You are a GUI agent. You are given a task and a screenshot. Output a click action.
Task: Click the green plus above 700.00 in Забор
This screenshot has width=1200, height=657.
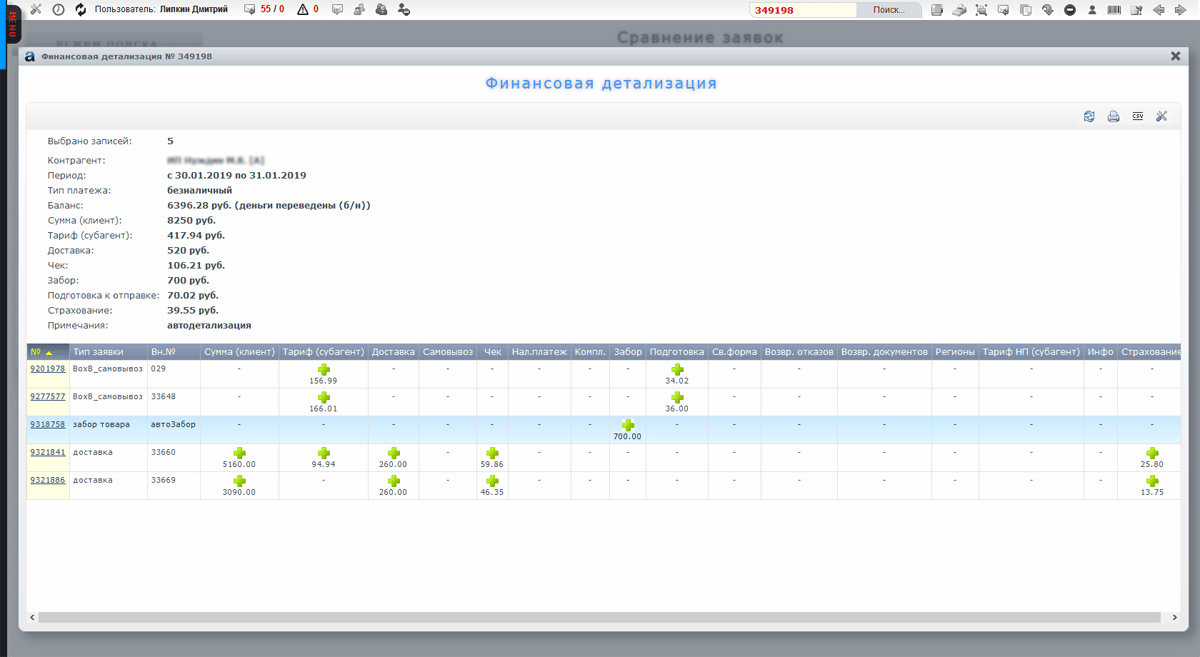pyautogui.click(x=628, y=426)
